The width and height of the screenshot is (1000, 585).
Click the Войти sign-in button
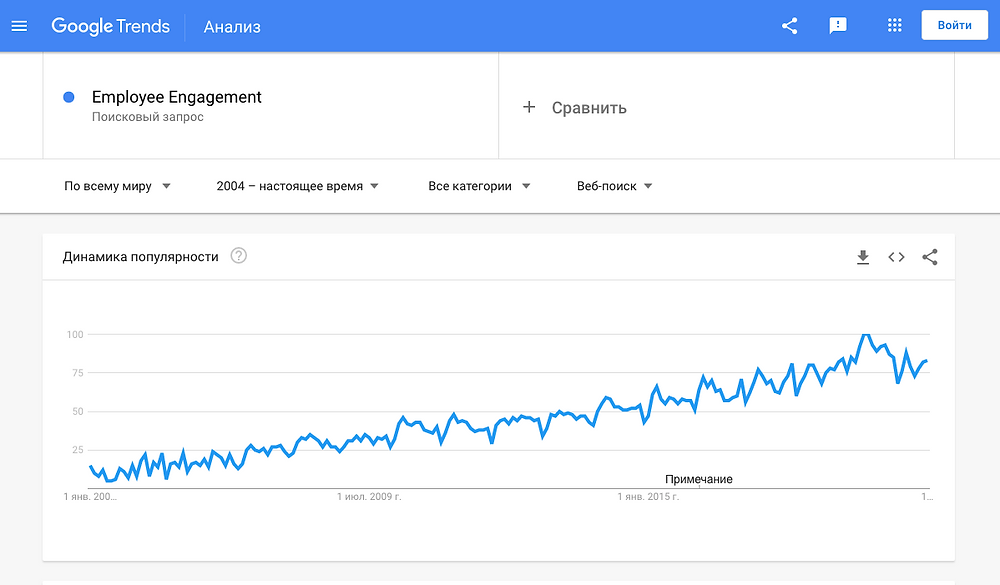pos(954,26)
